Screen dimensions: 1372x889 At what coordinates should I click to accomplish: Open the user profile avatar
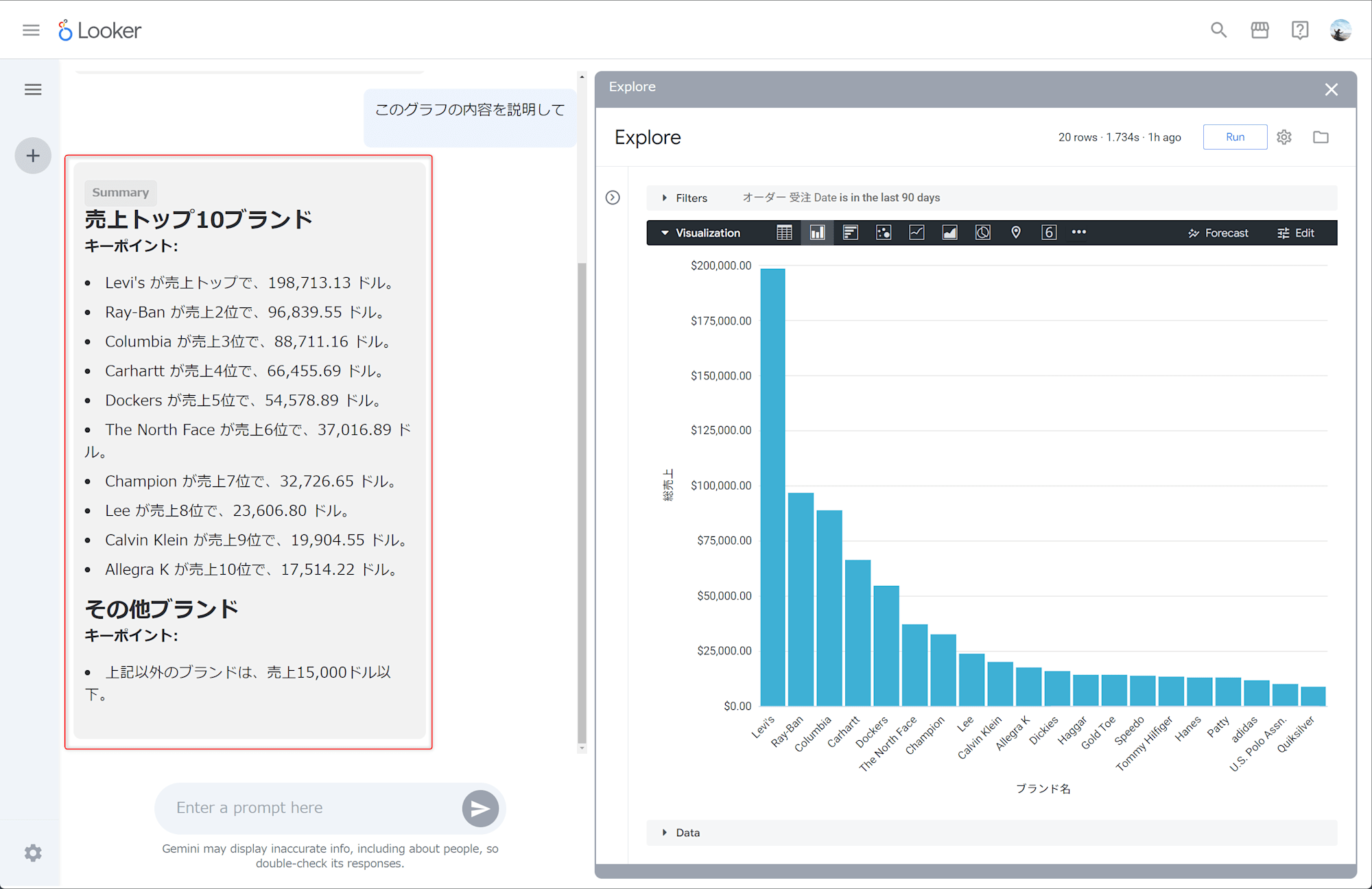[1340, 30]
